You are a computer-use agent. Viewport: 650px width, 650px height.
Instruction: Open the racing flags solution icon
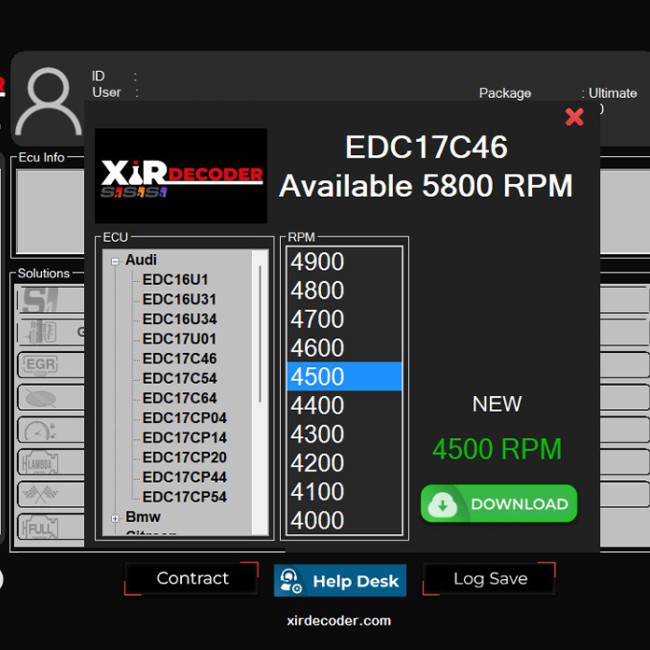41,495
